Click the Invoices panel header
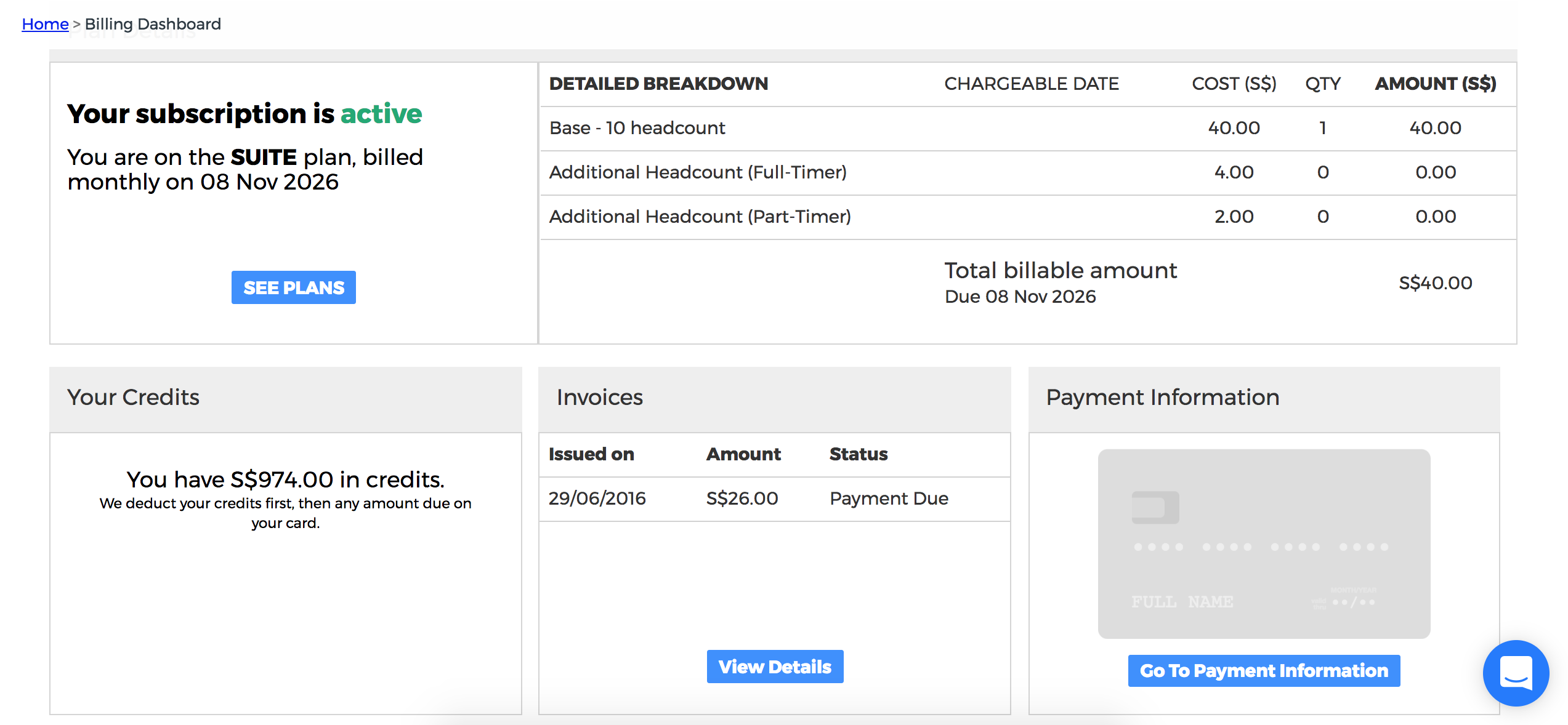The height and width of the screenshot is (725, 1568). click(x=600, y=398)
